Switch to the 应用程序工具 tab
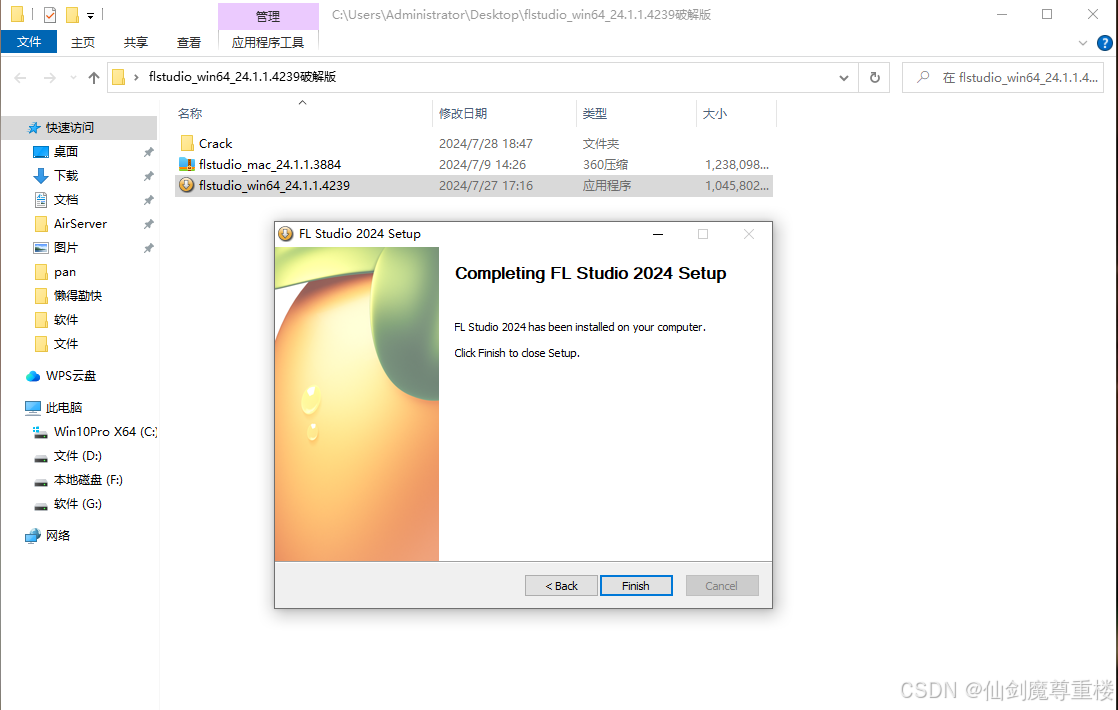The width and height of the screenshot is (1118, 710). click(268, 42)
